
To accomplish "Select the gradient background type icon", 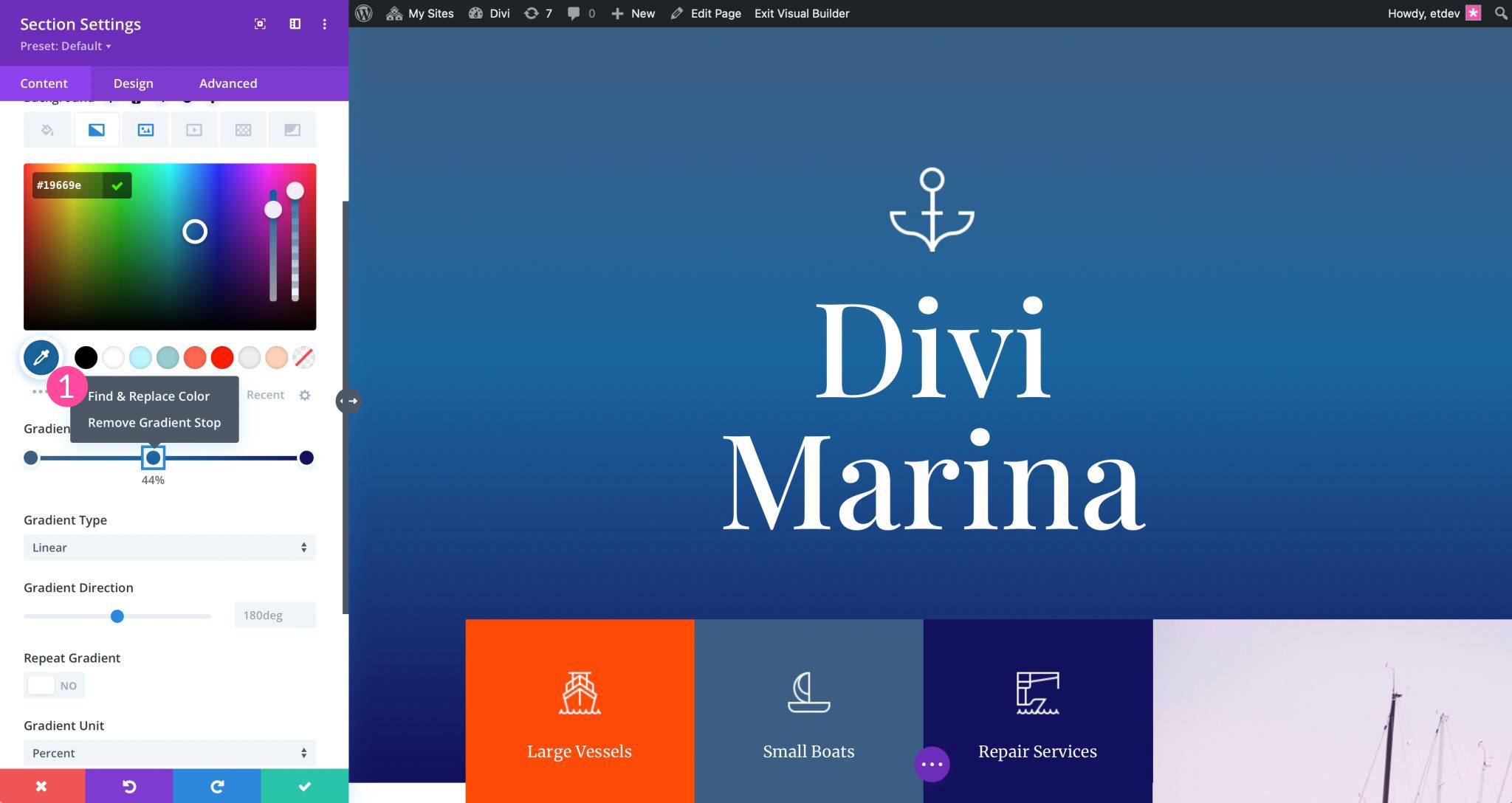I will [95, 129].
